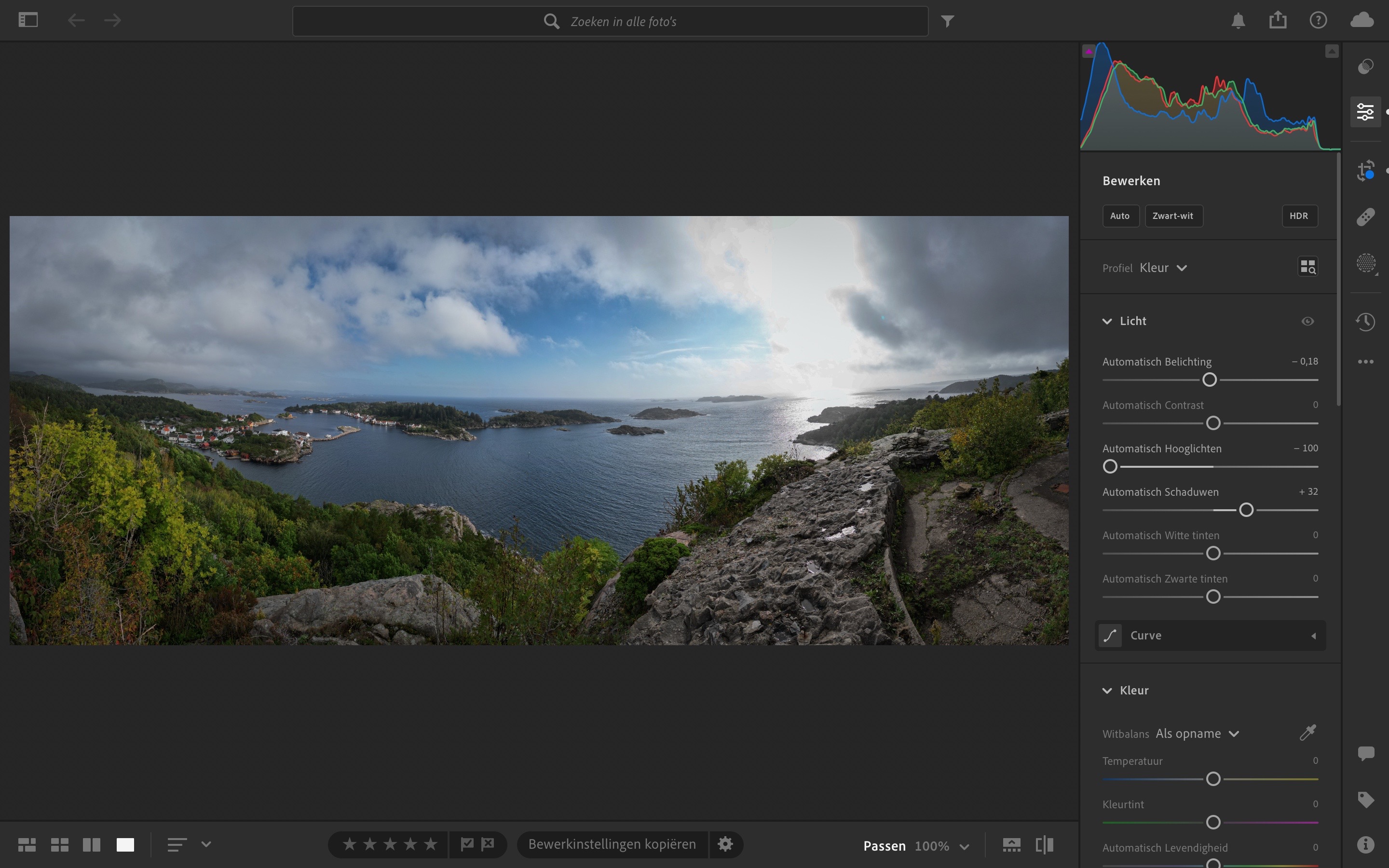1389x868 pixels.
Task: Toggle show original before/after view
Action: [1045, 845]
